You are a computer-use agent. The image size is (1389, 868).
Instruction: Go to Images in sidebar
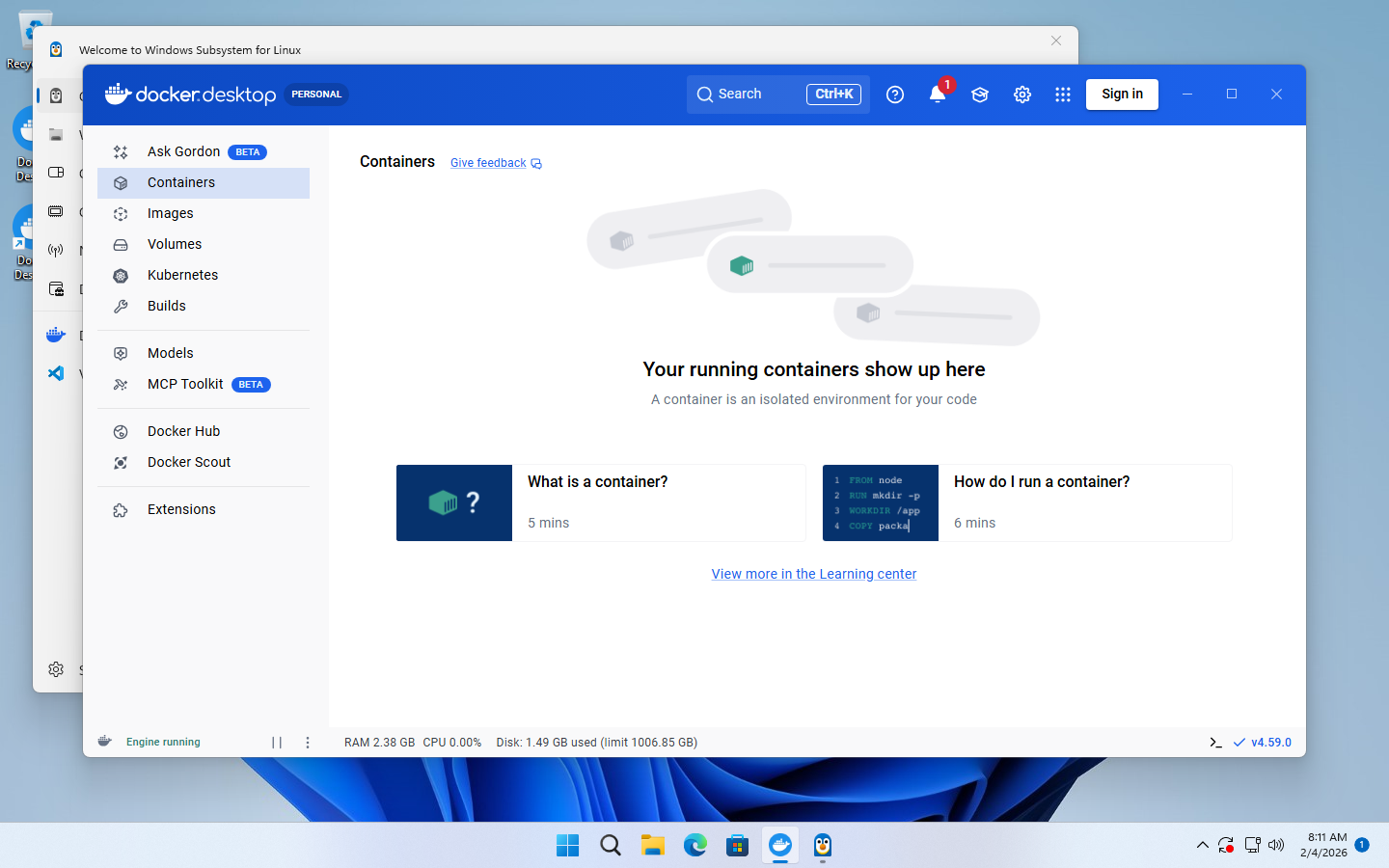171,214
